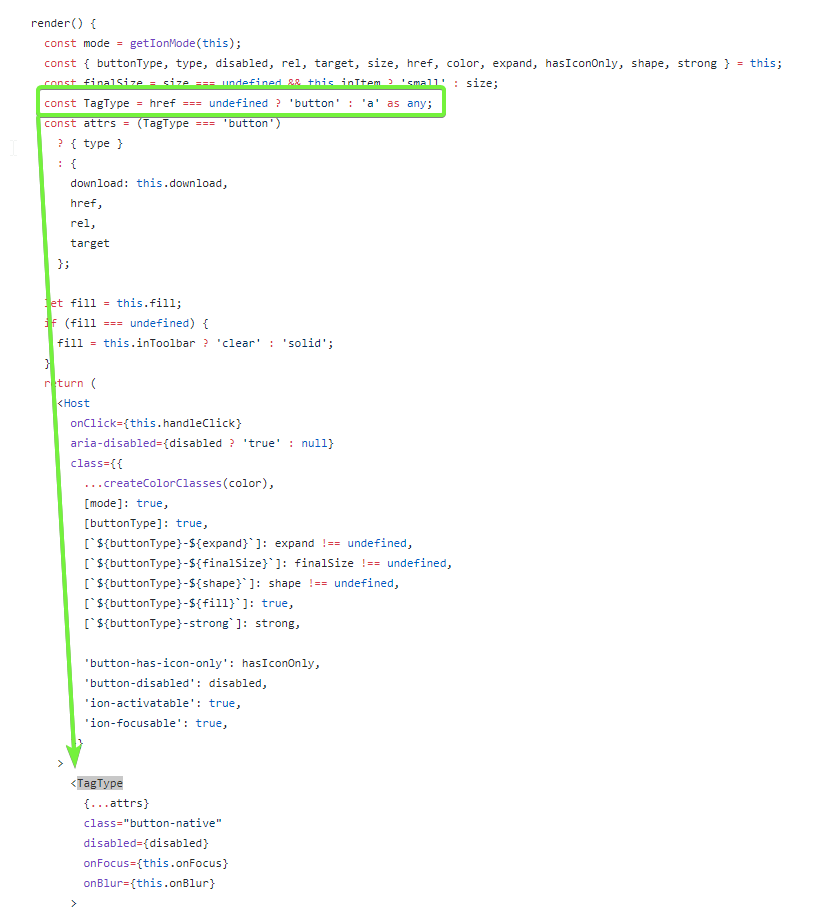Select the highlighted TagType JSX tag name
Image resolution: width=834 pixels, height=913 pixels.
(x=99, y=782)
